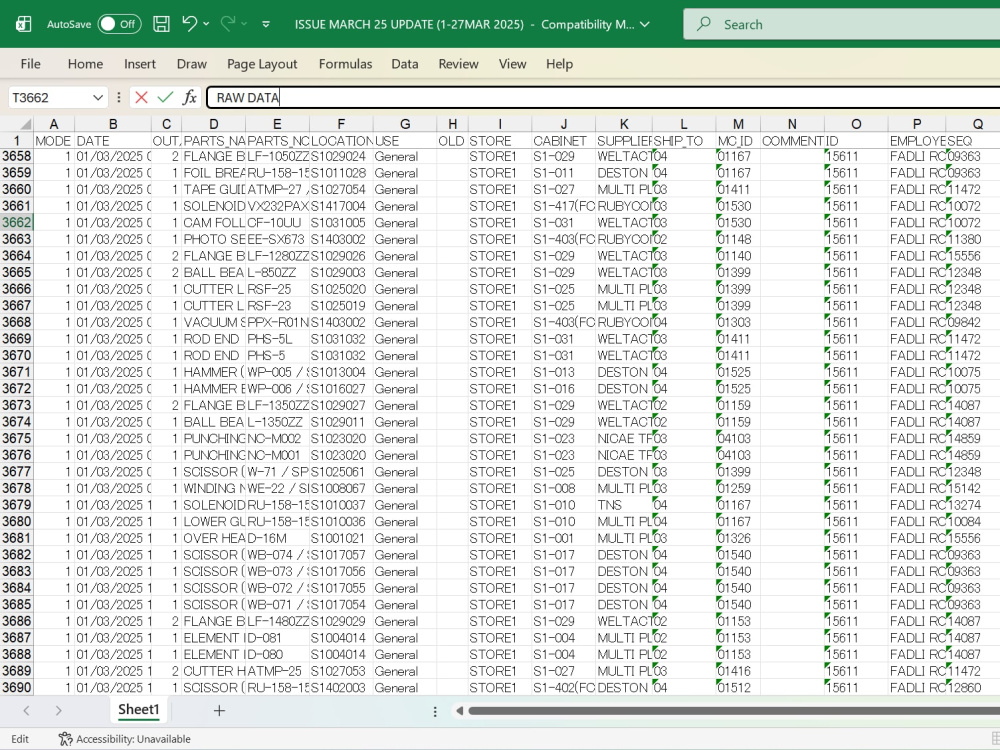Viewport: 1000px width, 750px height.
Task: Open the Review tab
Action: [458, 64]
